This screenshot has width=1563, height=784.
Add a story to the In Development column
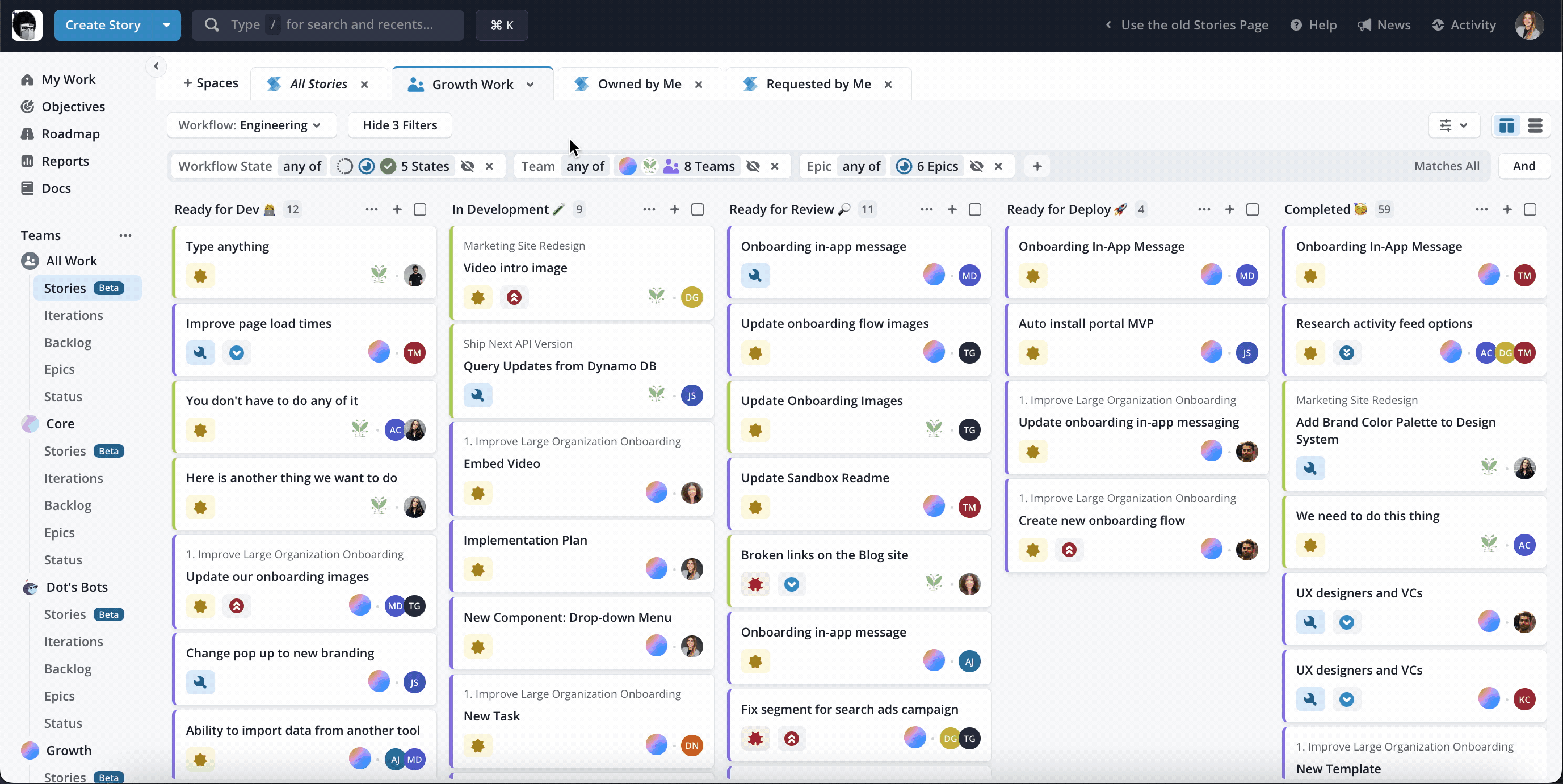(x=675, y=209)
